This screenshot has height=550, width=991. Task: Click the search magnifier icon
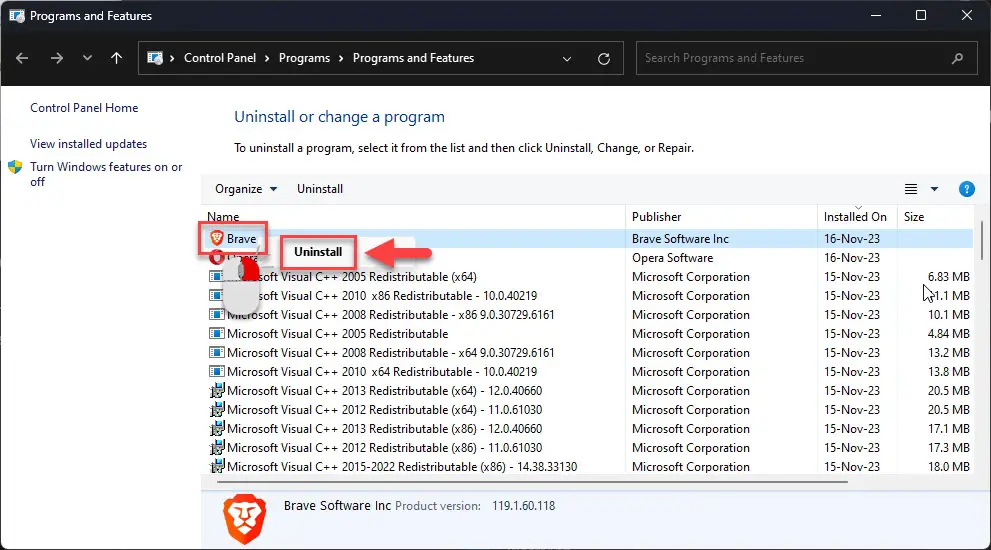pyautogui.click(x=958, y=58)
